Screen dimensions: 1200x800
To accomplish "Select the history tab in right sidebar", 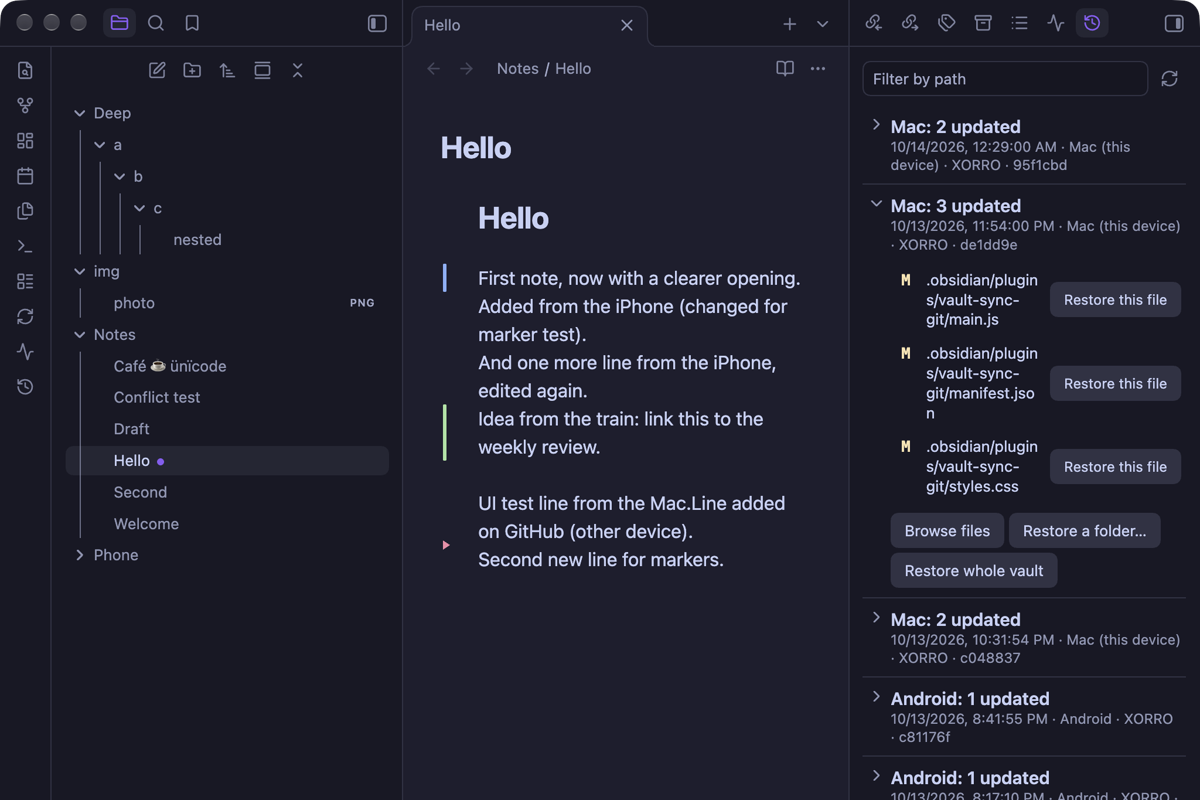I will pyautogui.click(x=1092, y=23).
